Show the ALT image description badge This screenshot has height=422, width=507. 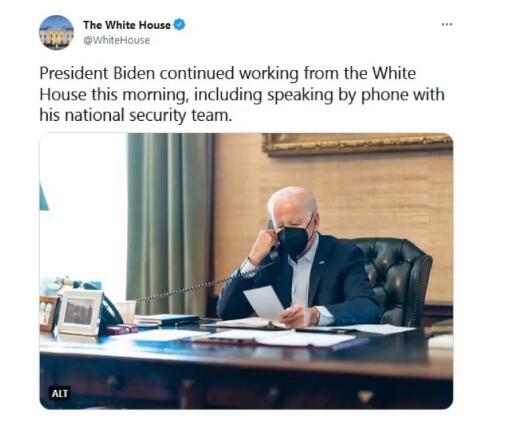(60, 393)
